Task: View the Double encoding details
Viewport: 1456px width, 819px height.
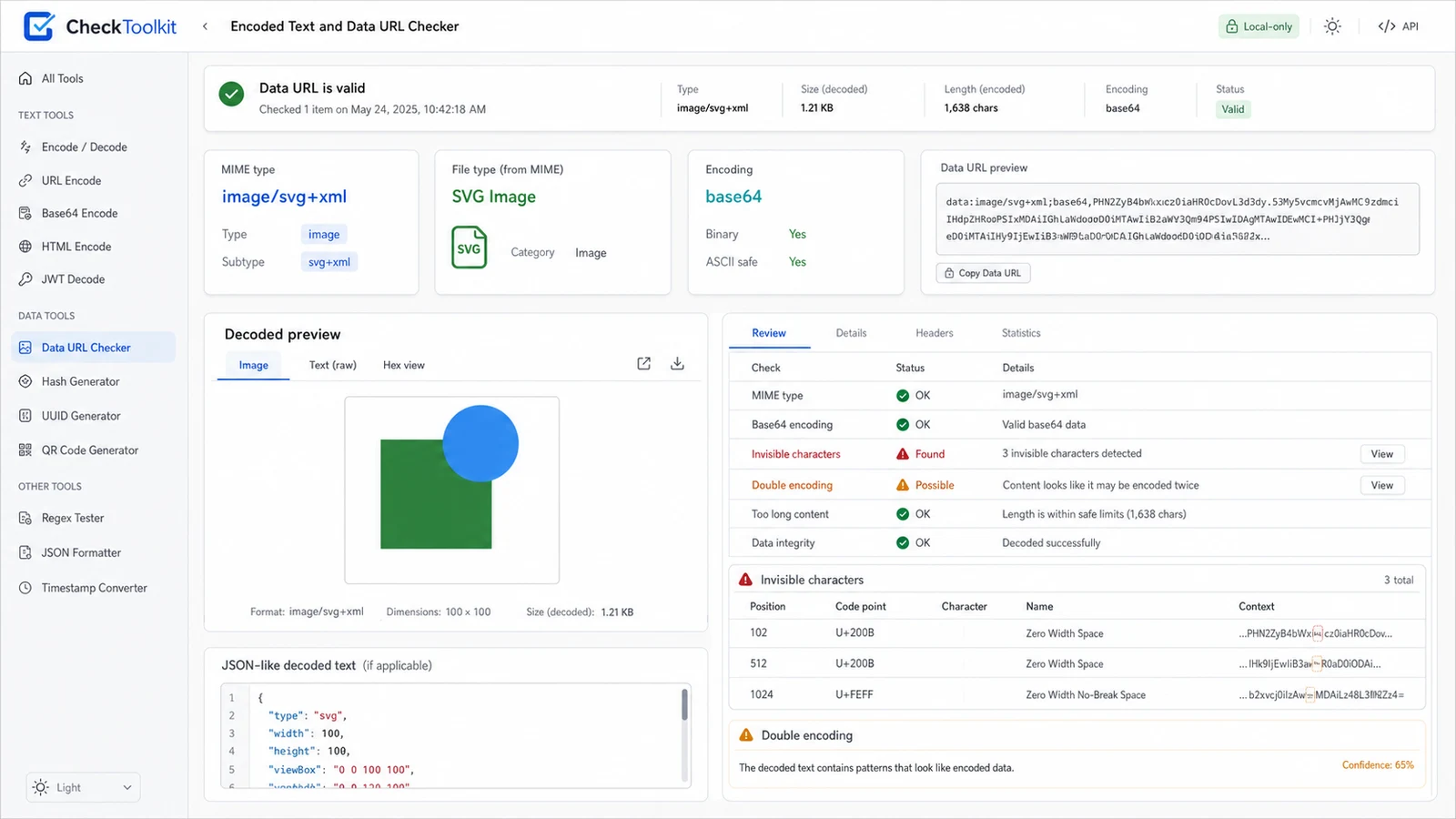Action: [x=1382, y=485]
